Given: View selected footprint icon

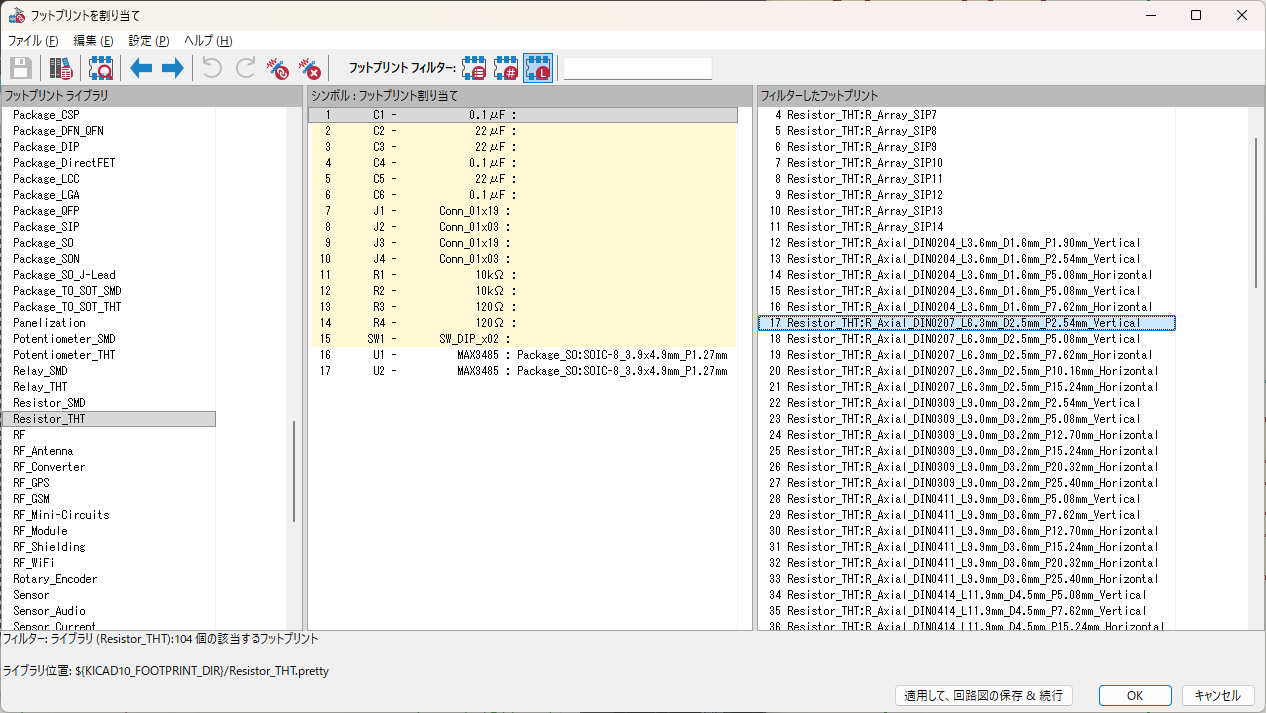Looking at the screenshot, I should [x=101, y=68].
